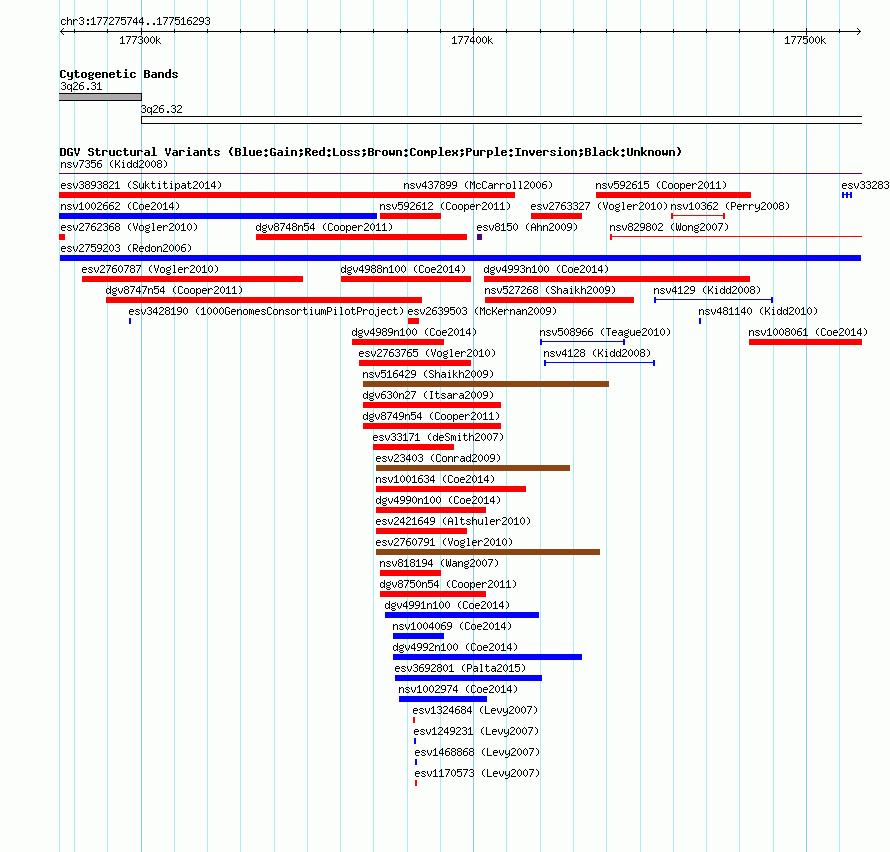Image resolution: width=890 pixels, height=852 pixels.
Task: Click the 177400k ruler position label
Action: [472, 40]
